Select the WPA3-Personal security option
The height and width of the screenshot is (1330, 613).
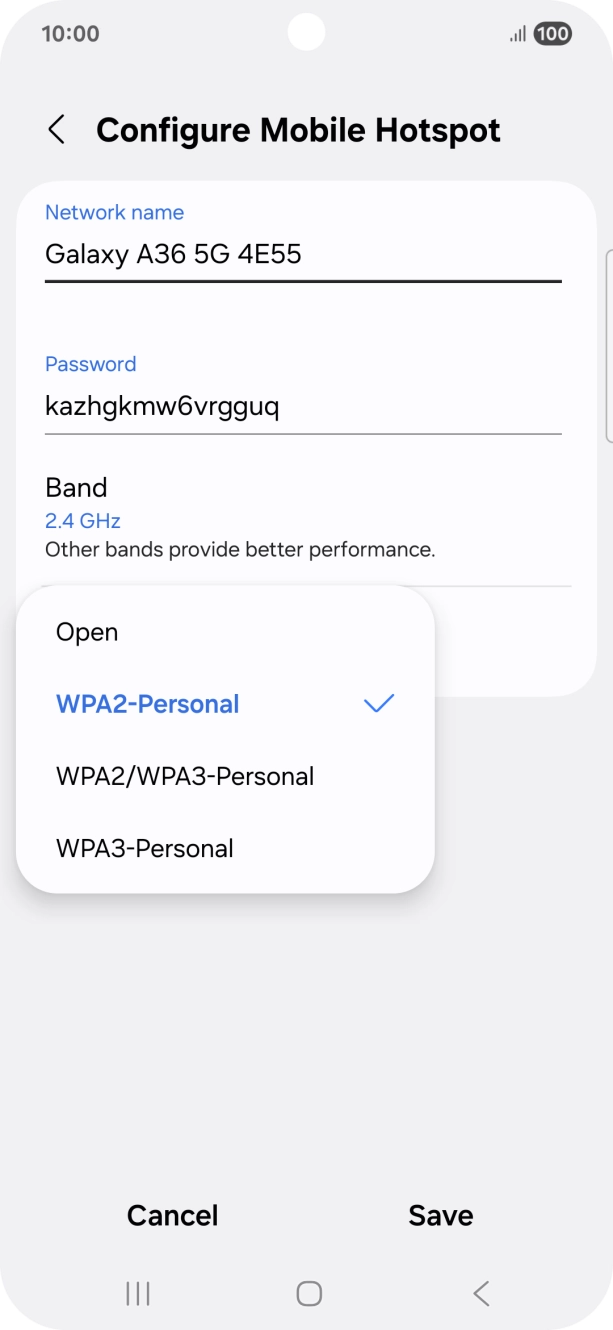[143, 848]
